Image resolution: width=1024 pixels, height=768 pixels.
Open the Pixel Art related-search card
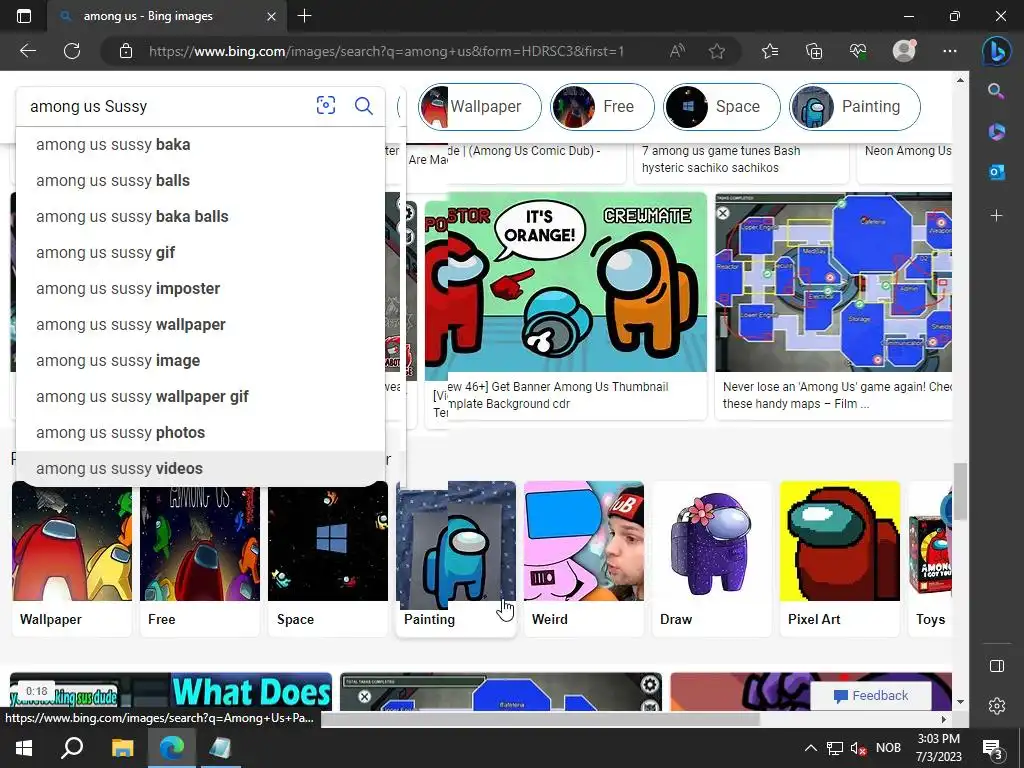tap(840, 558)
